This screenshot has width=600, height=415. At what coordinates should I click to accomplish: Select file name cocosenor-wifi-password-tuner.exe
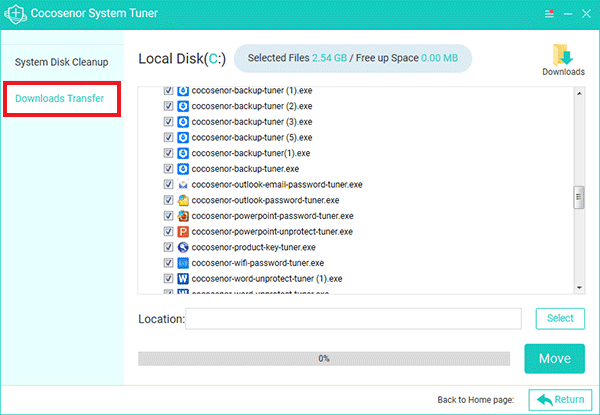point(258,263)
